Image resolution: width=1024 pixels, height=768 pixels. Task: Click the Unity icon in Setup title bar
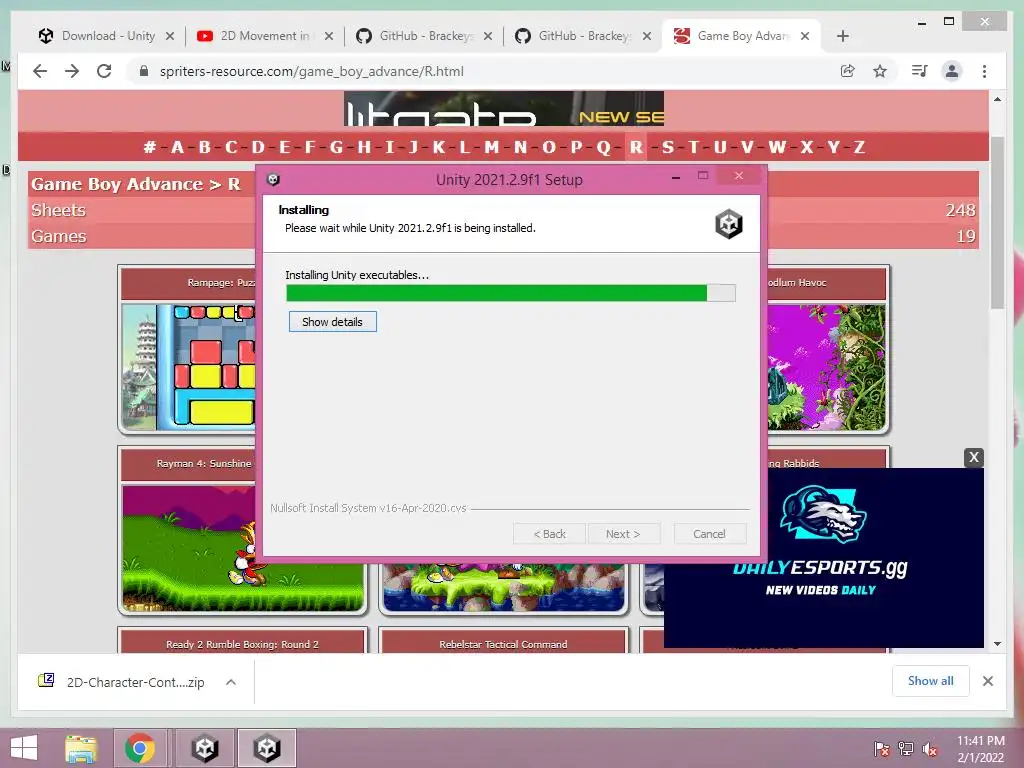(x=274, y=179)
